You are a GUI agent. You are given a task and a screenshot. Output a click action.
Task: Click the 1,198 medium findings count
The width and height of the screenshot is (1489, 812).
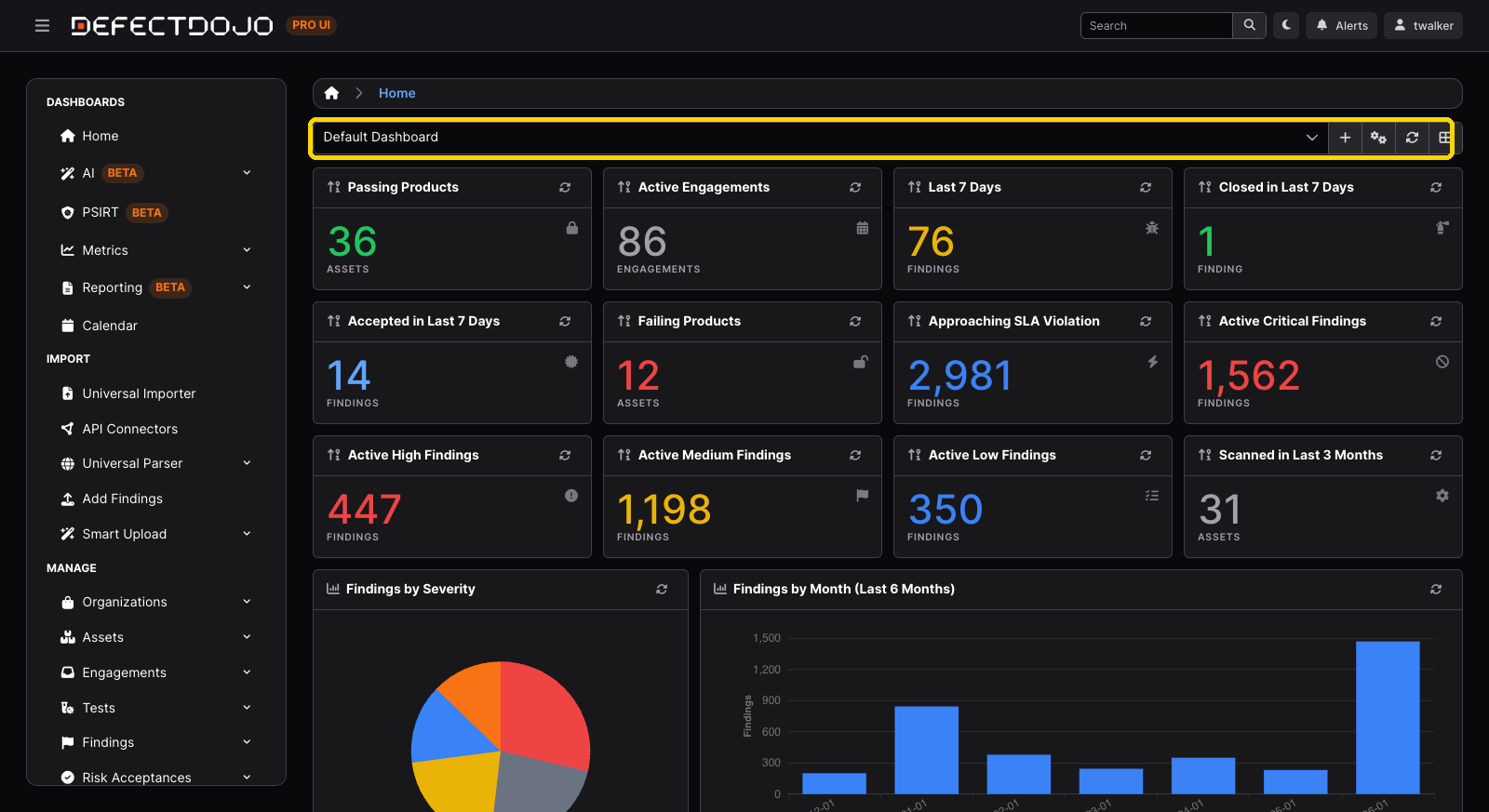pyautogui.click(x=664, y=510)
